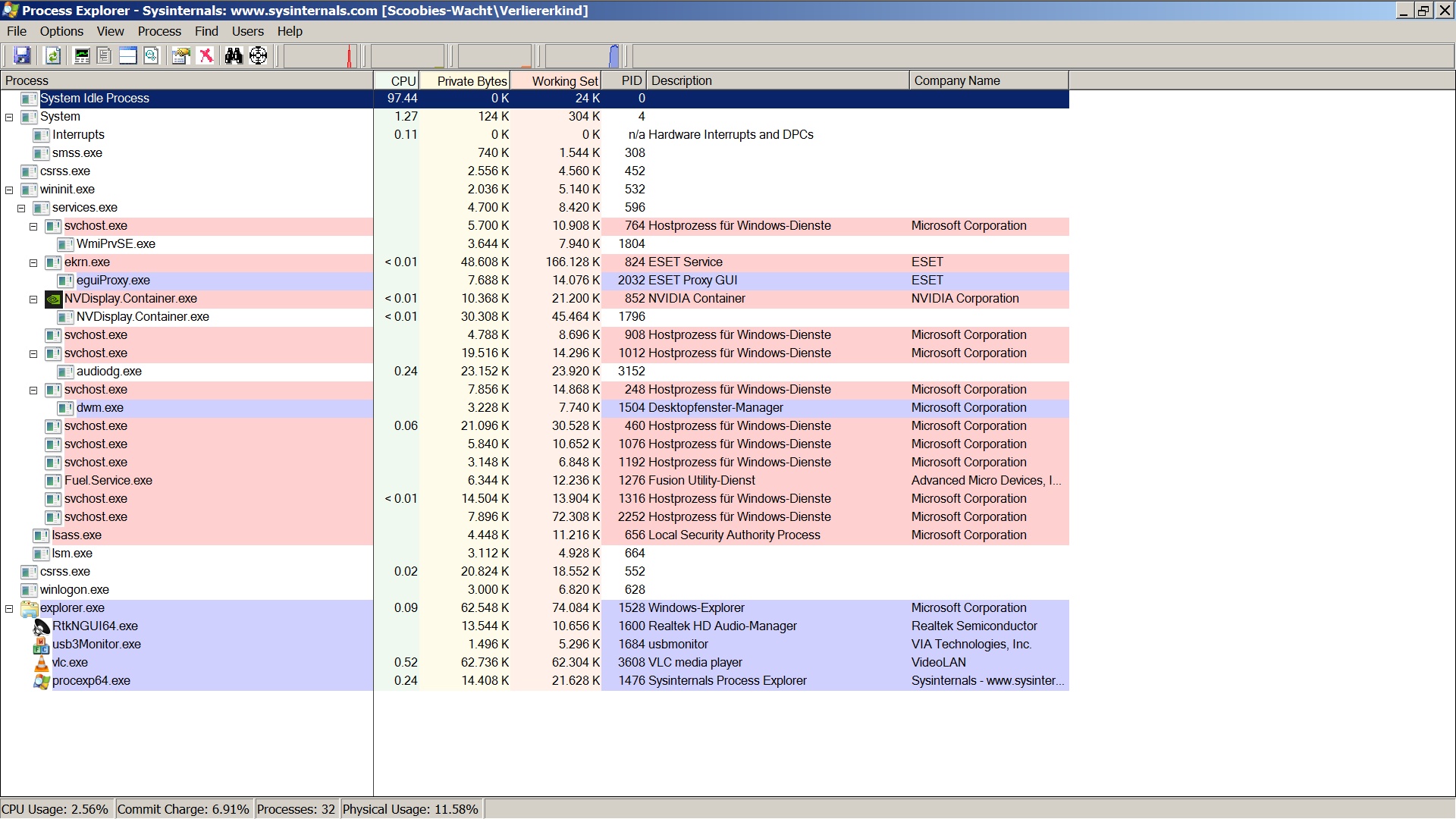Click the red Kill Process icon

click(206, 55)
